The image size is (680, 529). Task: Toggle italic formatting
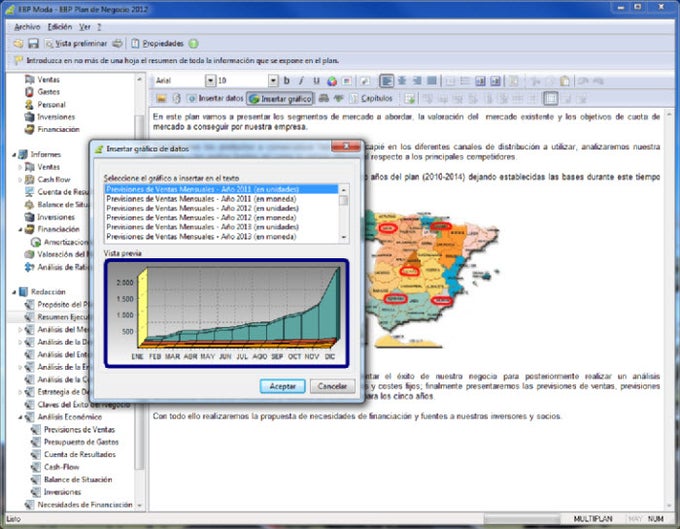[x=301, y=81]
